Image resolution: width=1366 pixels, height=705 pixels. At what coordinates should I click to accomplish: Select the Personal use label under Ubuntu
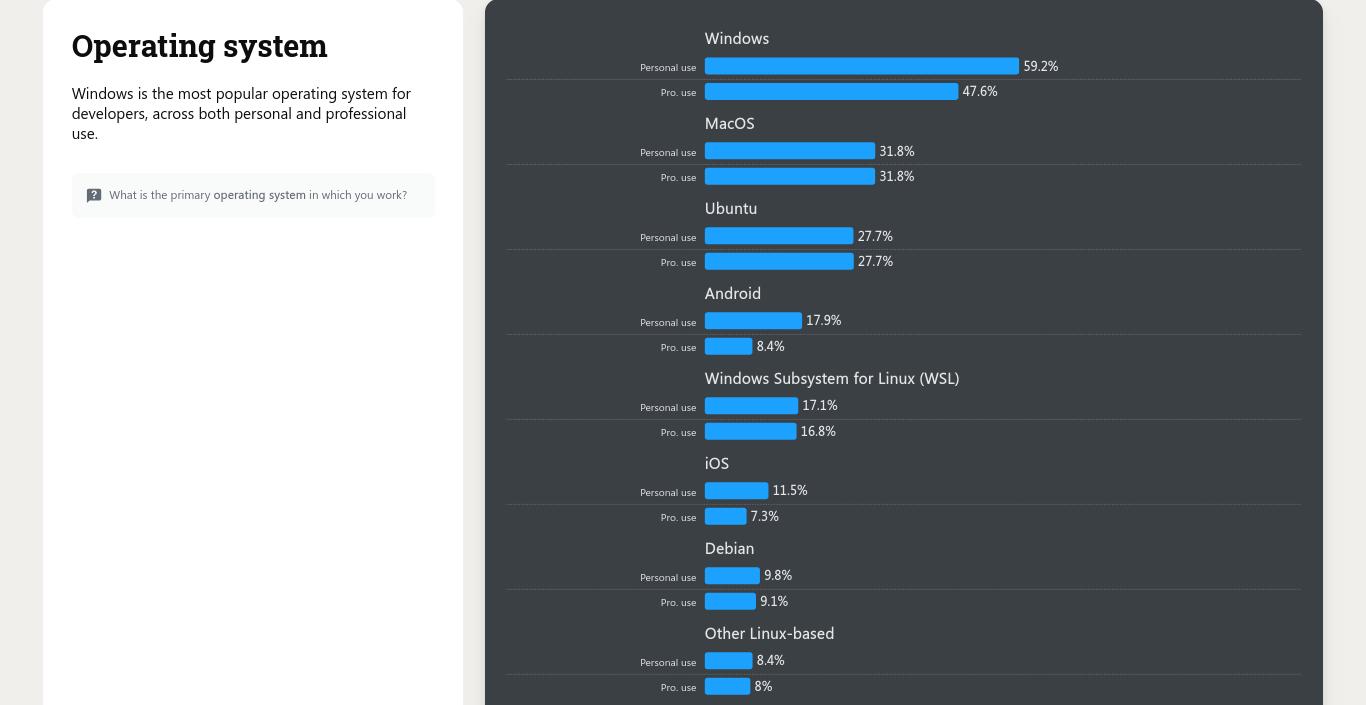click(667, 237)
